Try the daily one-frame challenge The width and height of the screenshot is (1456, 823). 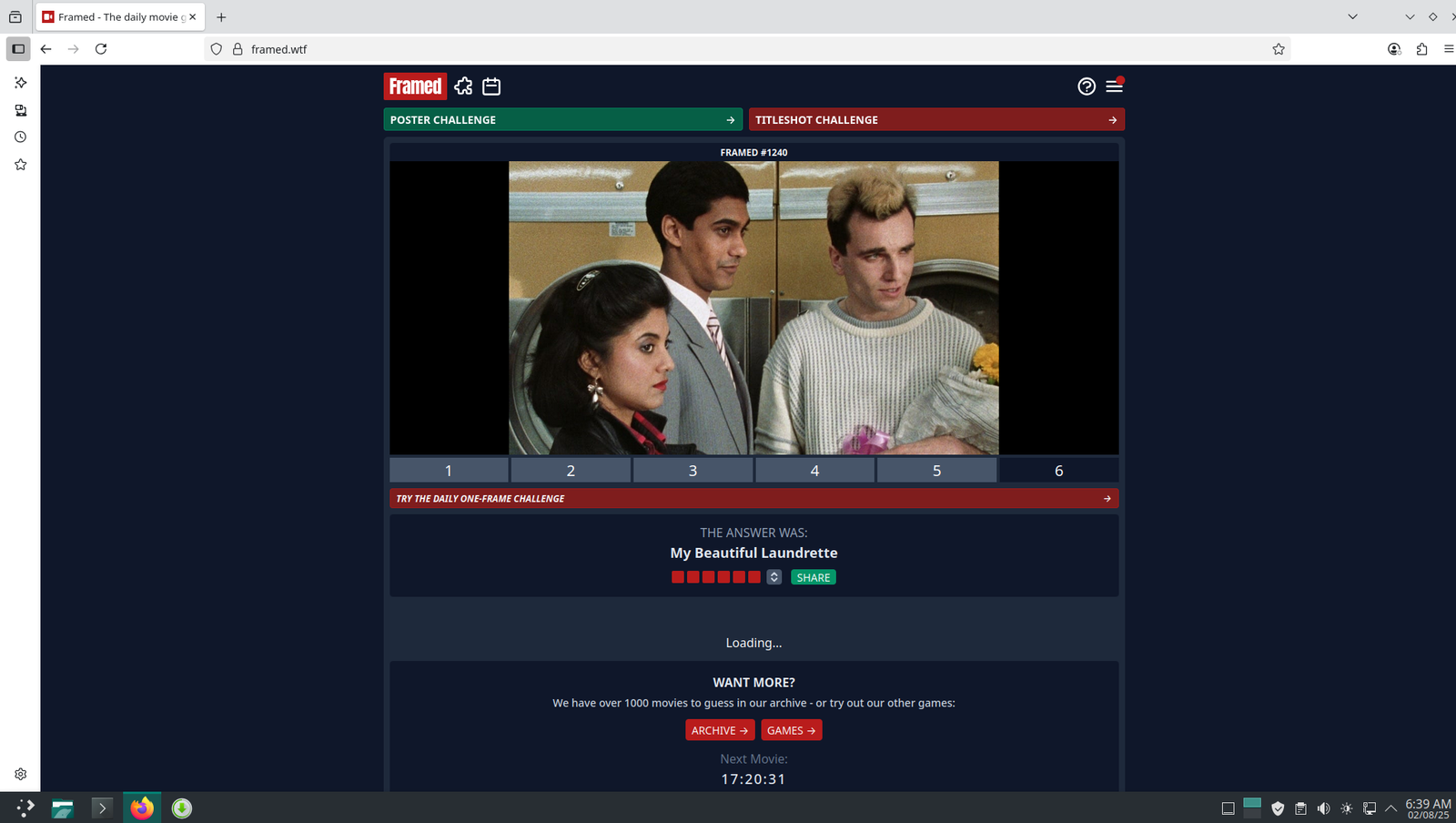[x=753, y=498]
